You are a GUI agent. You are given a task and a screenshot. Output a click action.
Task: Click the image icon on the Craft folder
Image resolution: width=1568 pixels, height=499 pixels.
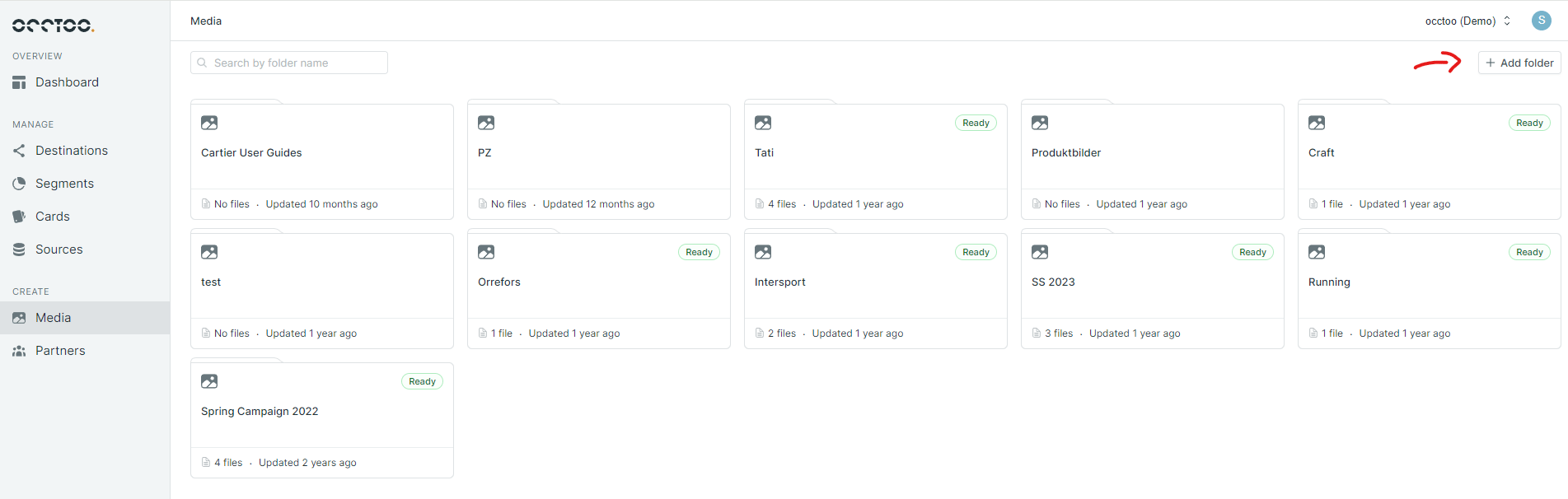(1317, 123)
